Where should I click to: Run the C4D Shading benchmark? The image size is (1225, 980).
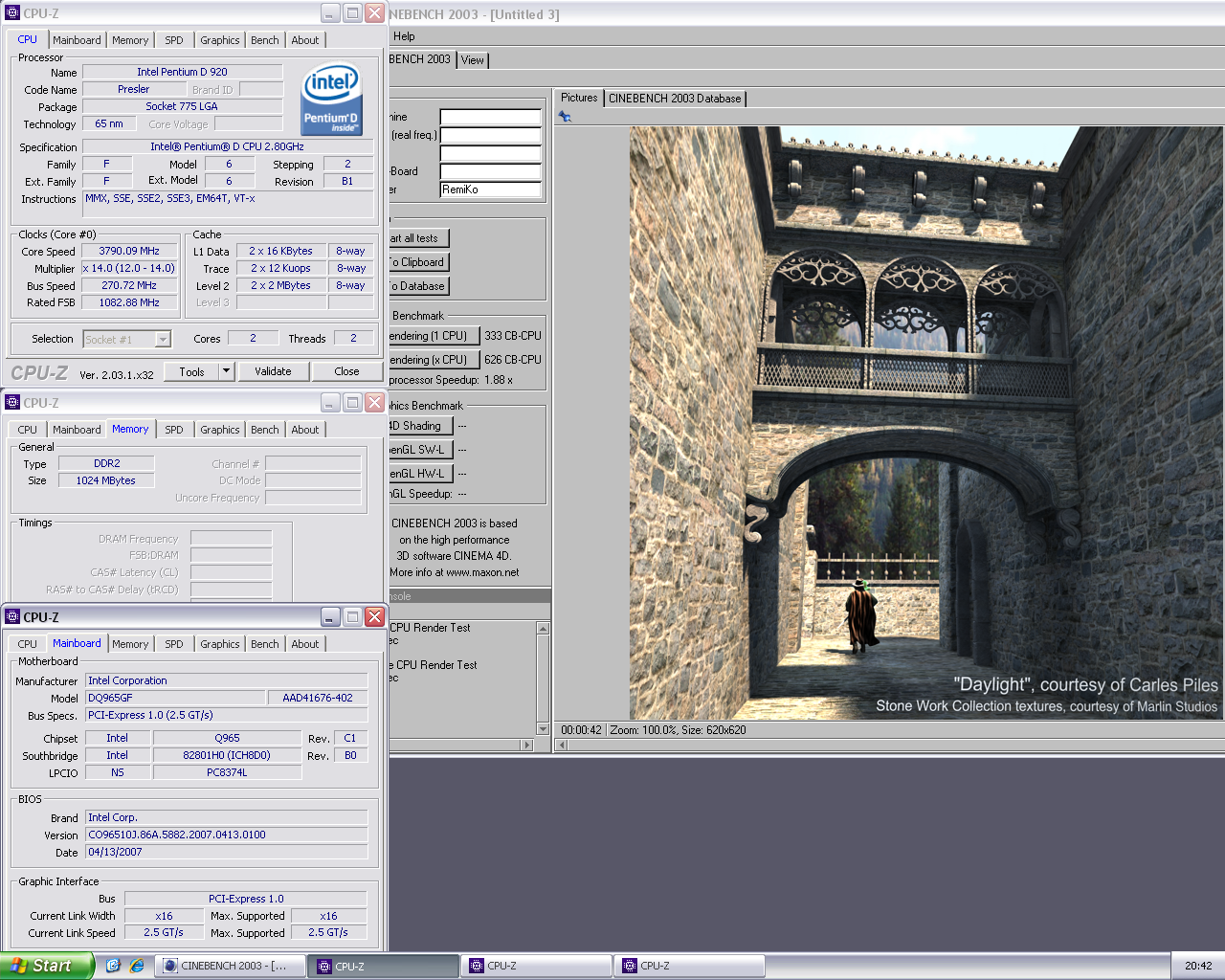click(x=419, y=426)
